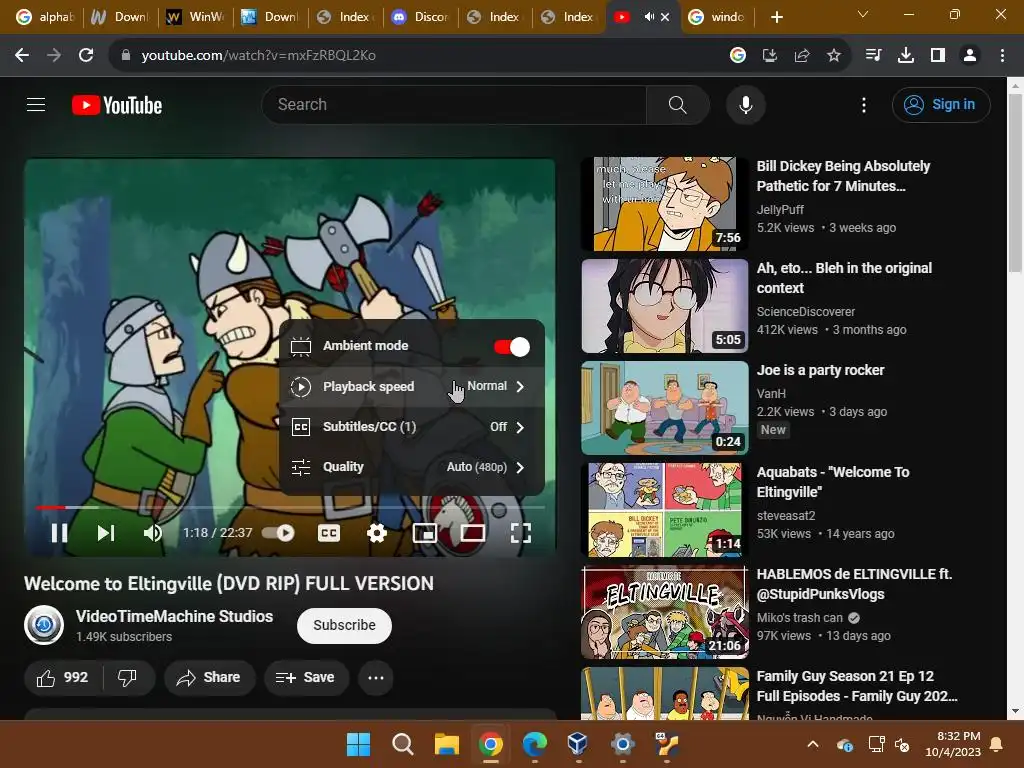Open HABLEMOS de ELTINGVILLE thumbnail
This screenshot has width=1024, height=768.
(x=665, y=612)
